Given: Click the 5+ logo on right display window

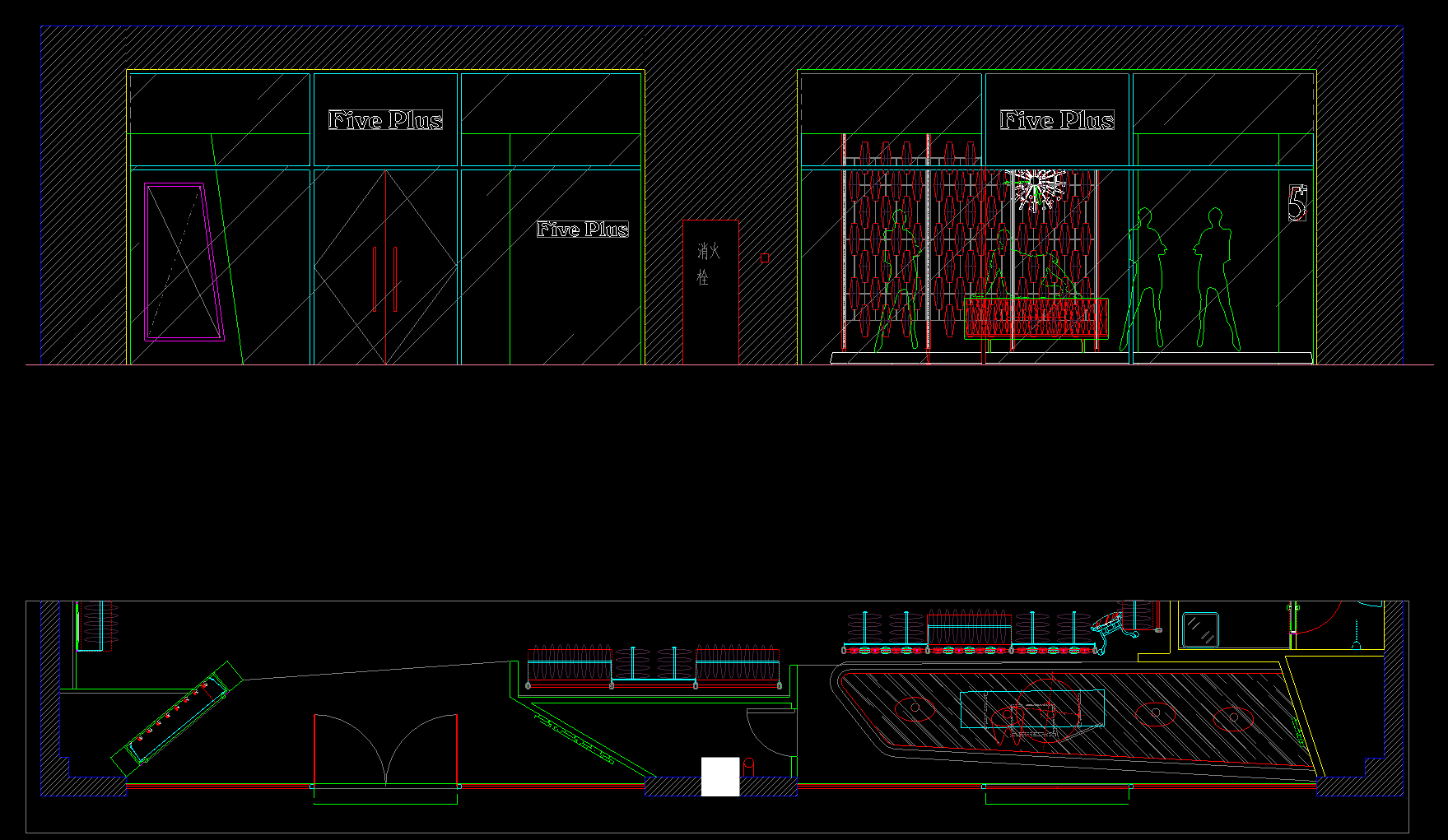Looking at the screenshot, I should [1297, 202].
